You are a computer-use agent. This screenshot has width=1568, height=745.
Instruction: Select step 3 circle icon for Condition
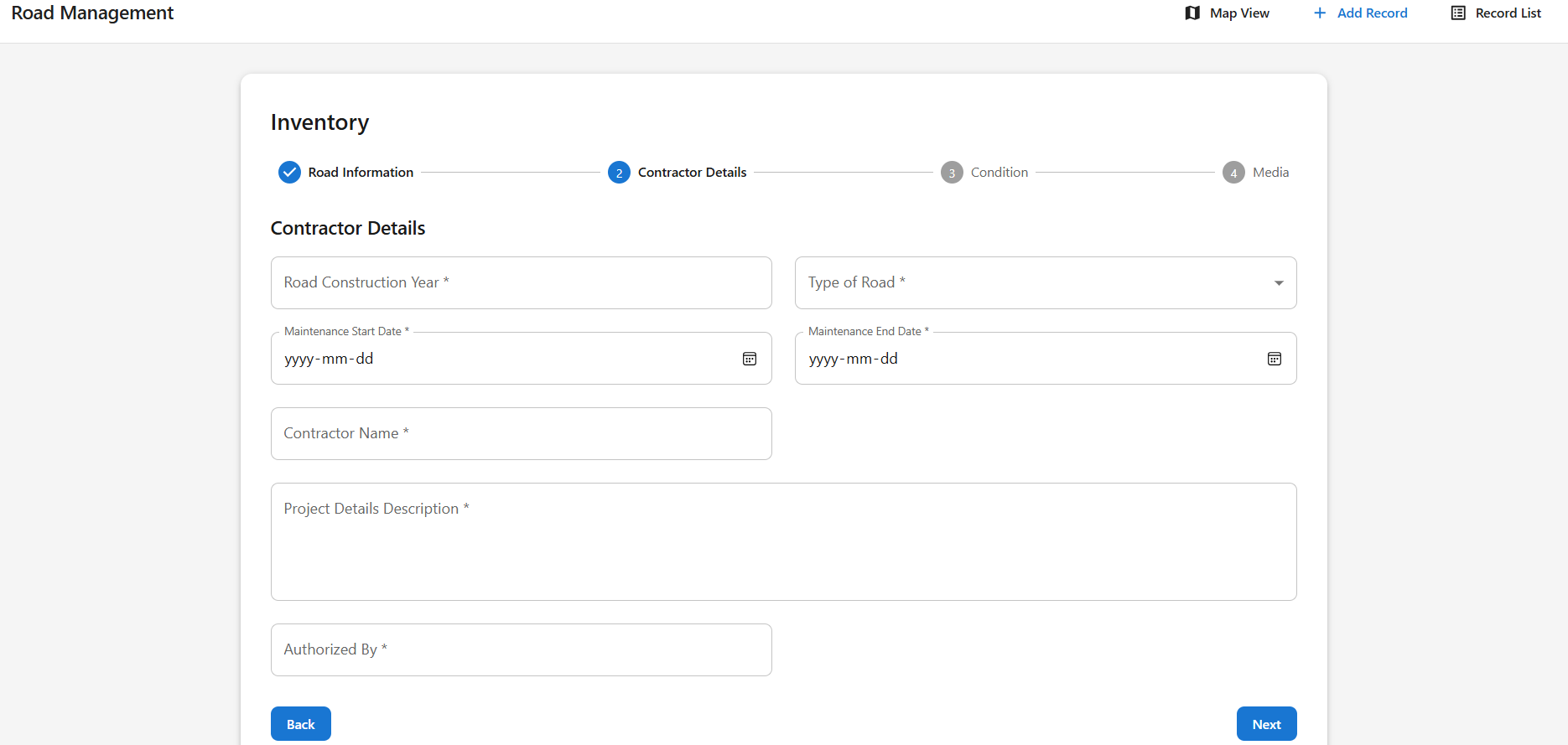tap(952, 173)
